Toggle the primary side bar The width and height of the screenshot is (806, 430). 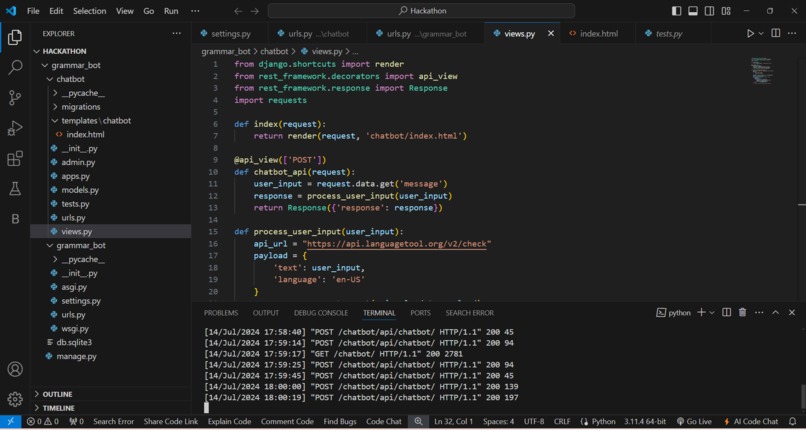coord(676,11)
